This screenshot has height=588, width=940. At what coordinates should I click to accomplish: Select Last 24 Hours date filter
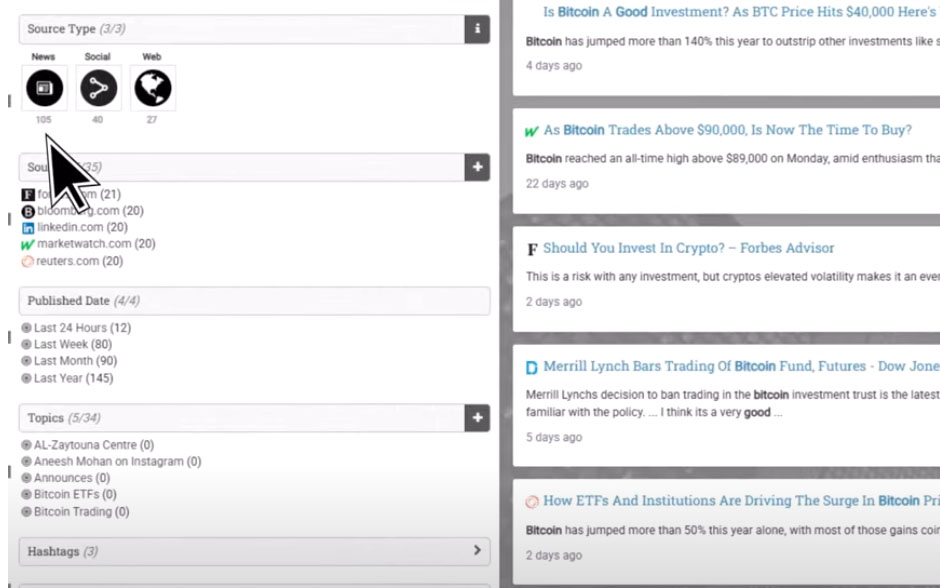click(x=76, y=328)
